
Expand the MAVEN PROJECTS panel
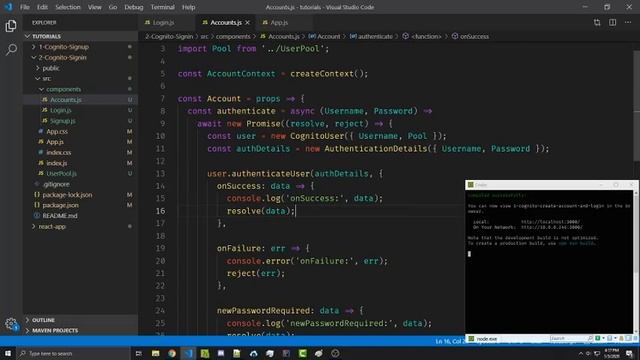coord(55,330)
